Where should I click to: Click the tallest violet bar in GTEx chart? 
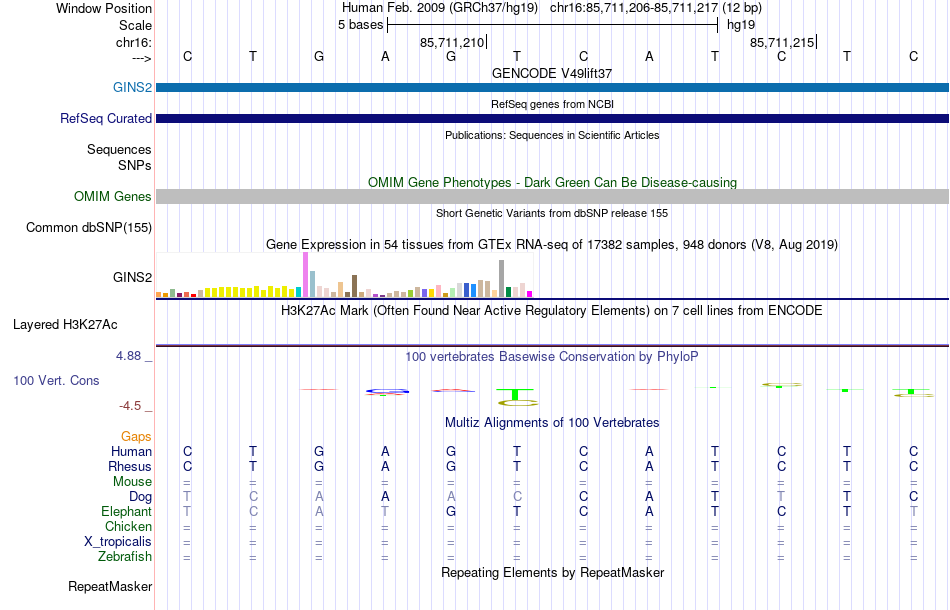pyautogui.click(x=305, y=274)
